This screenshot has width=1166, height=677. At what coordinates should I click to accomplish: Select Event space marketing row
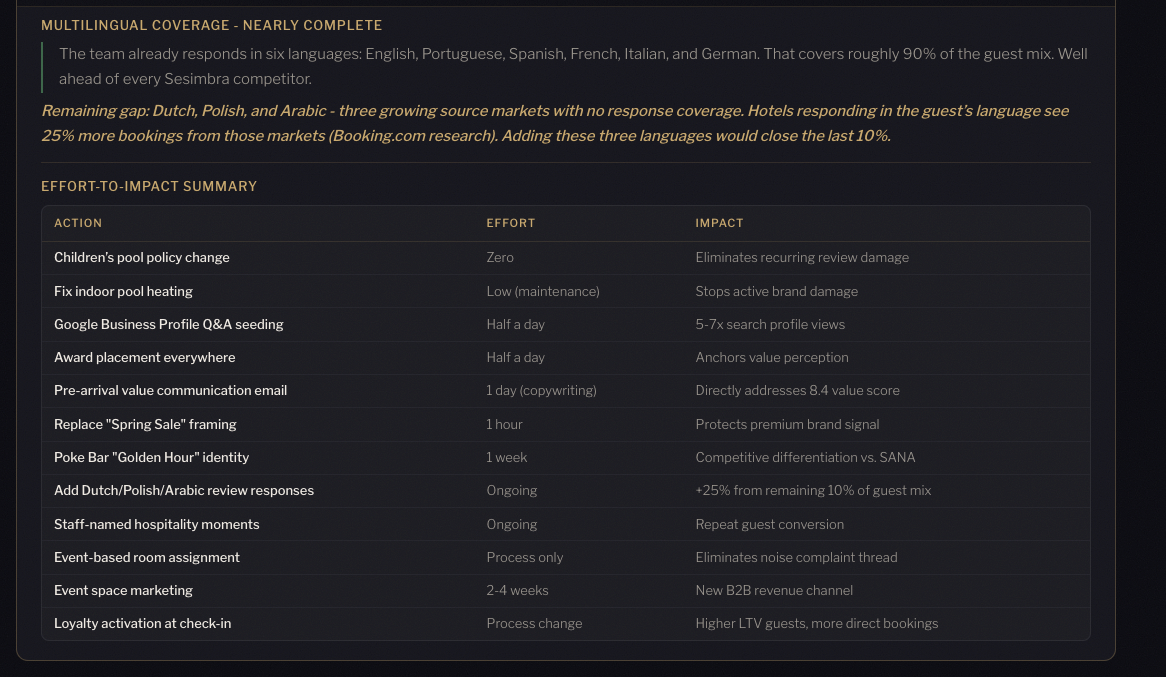tap(123, 590)
